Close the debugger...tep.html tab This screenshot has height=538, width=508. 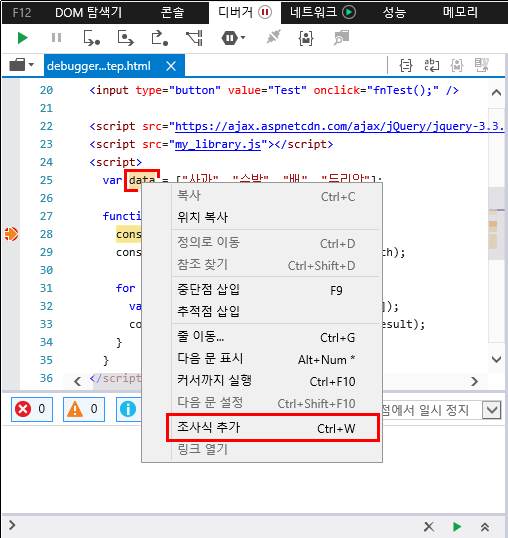tap(171, 66)
